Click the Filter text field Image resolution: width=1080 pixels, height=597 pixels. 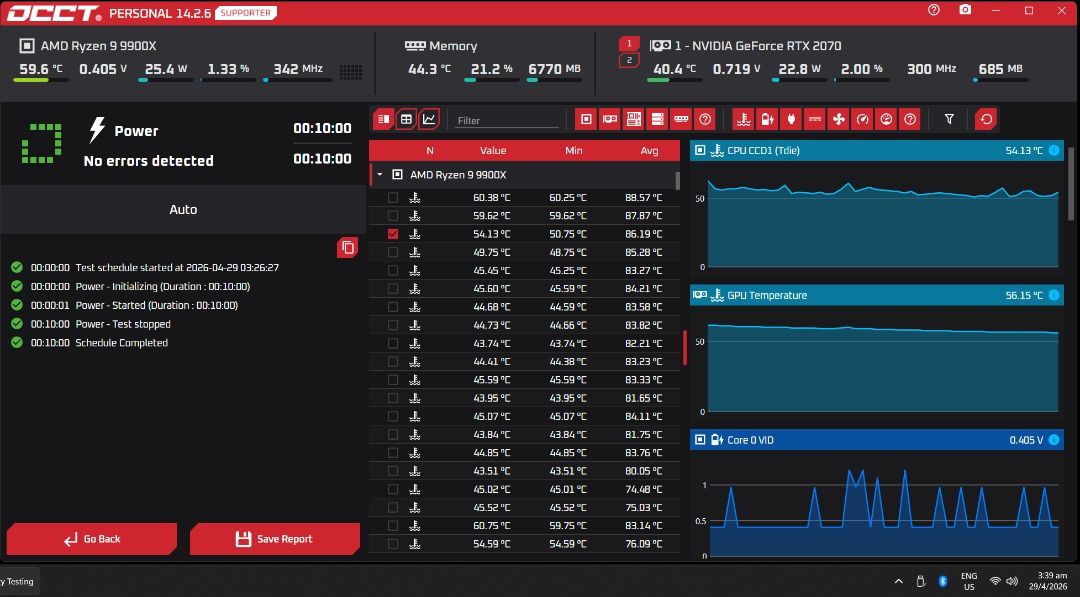[x=507, y=120]
